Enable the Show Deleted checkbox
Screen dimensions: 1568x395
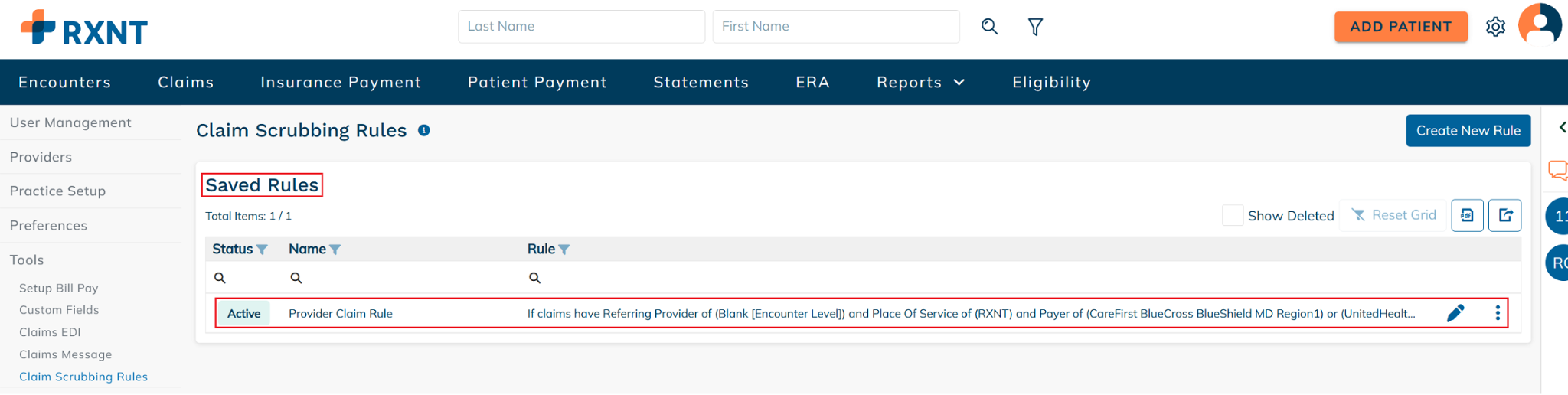click(1233, 215)
